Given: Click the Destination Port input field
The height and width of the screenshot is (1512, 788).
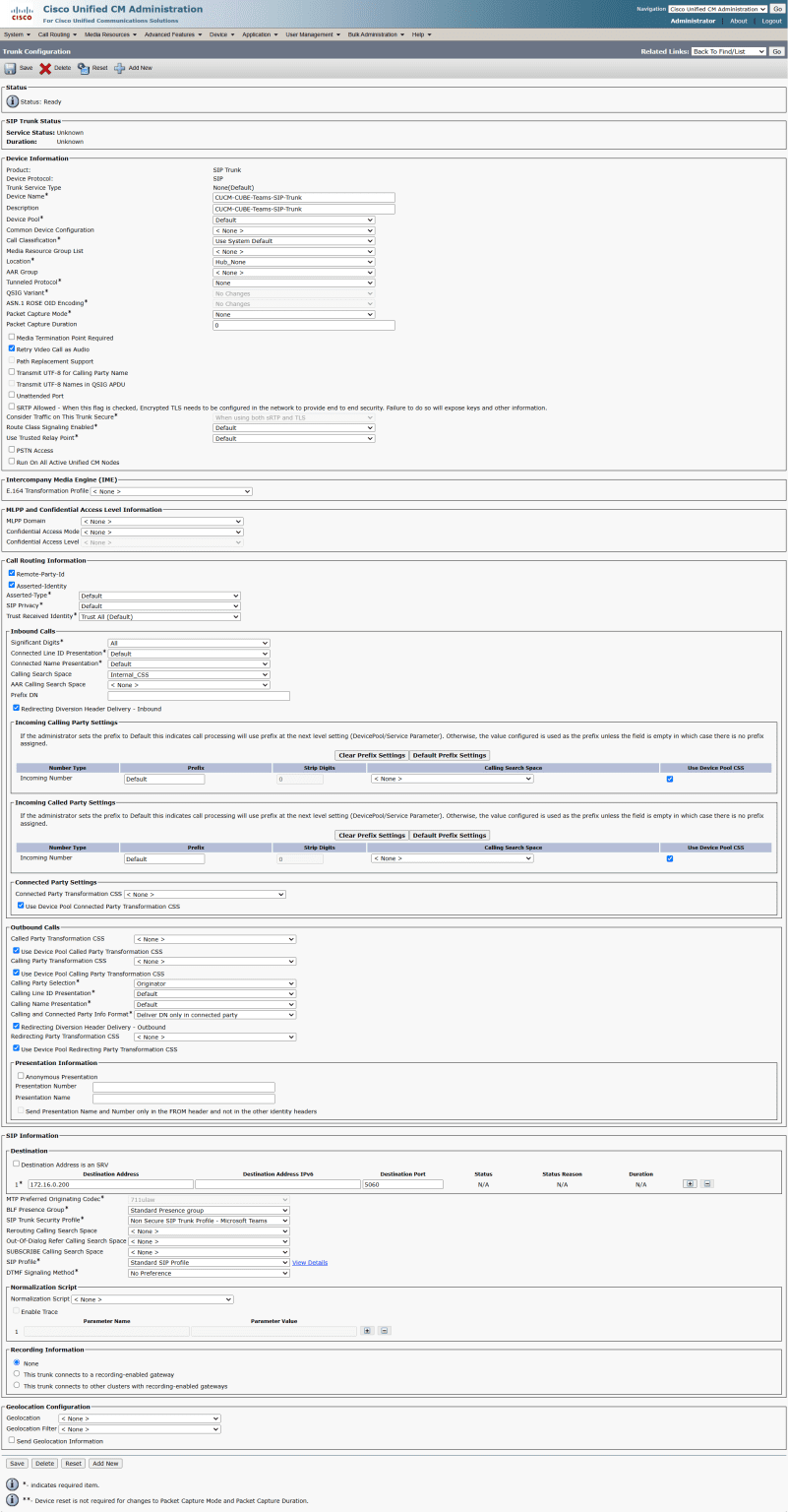Looking at the screenshot, I should point(402,1184).
